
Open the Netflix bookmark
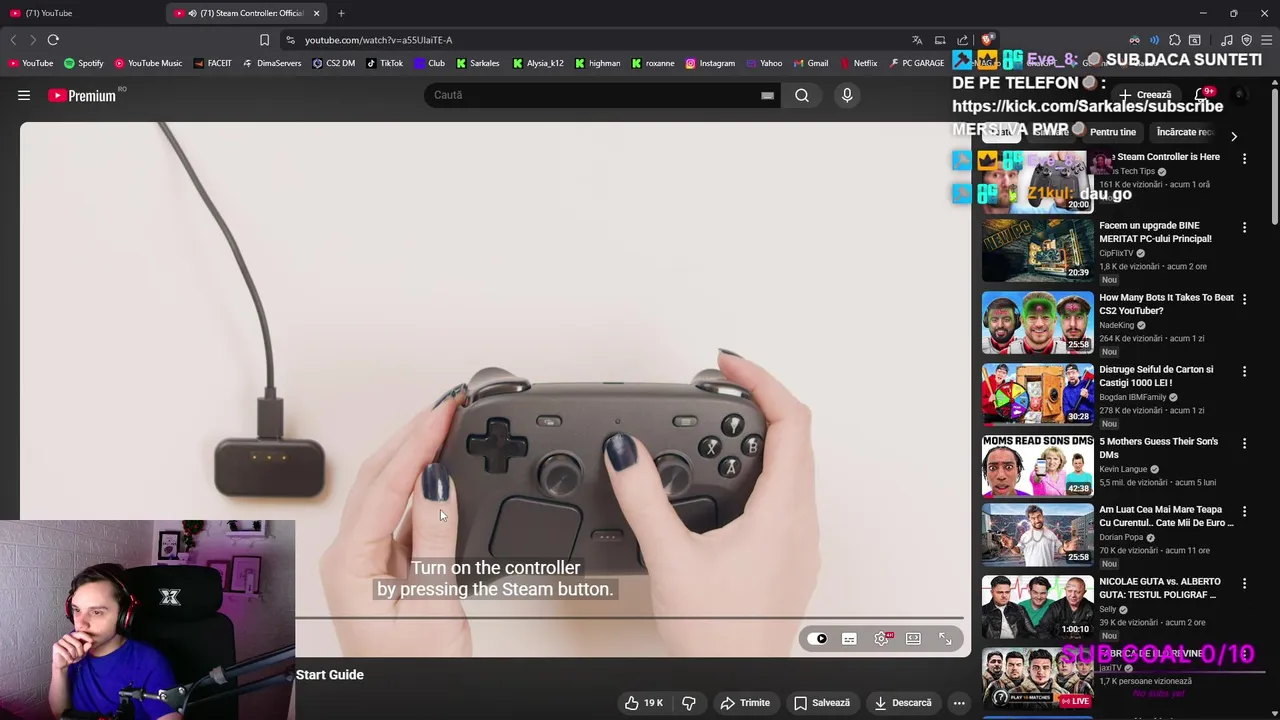click(x=858, y=63)
